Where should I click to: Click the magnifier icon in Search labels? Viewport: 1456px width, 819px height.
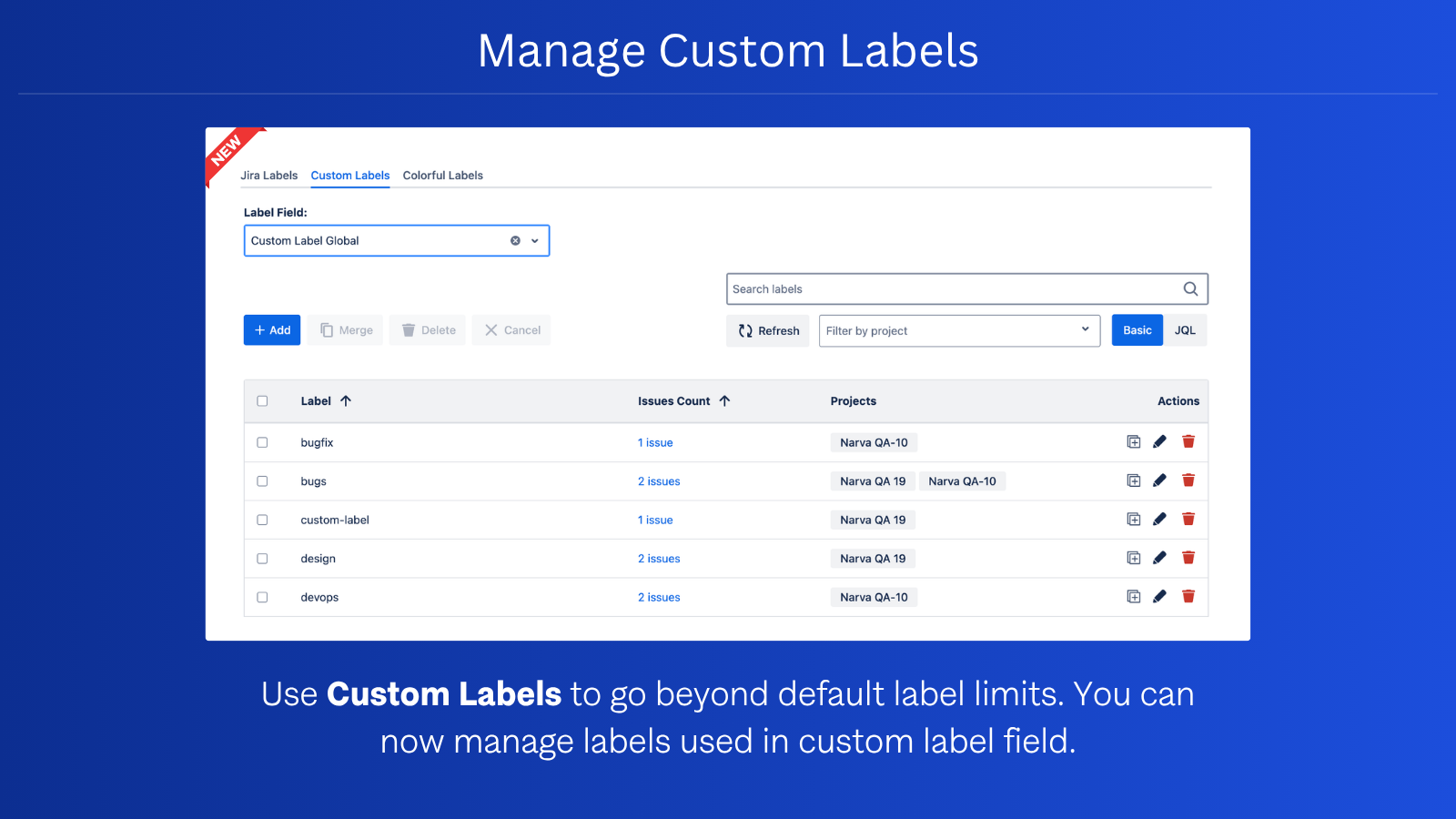click(1190, 288)
